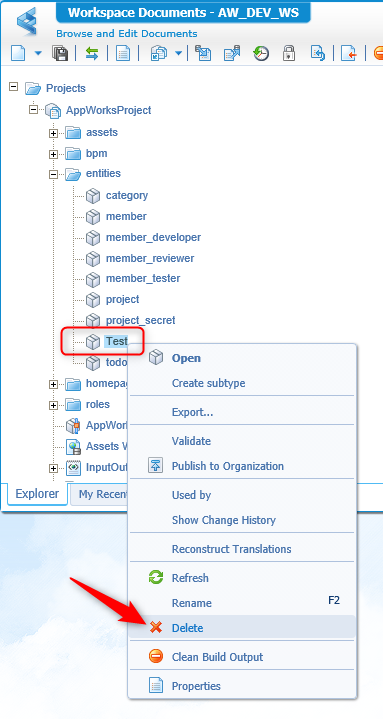This screenshot has width=383, height=719.
Task: Click the Browse and Edit Documents subtitle
Action: point(127,33)
